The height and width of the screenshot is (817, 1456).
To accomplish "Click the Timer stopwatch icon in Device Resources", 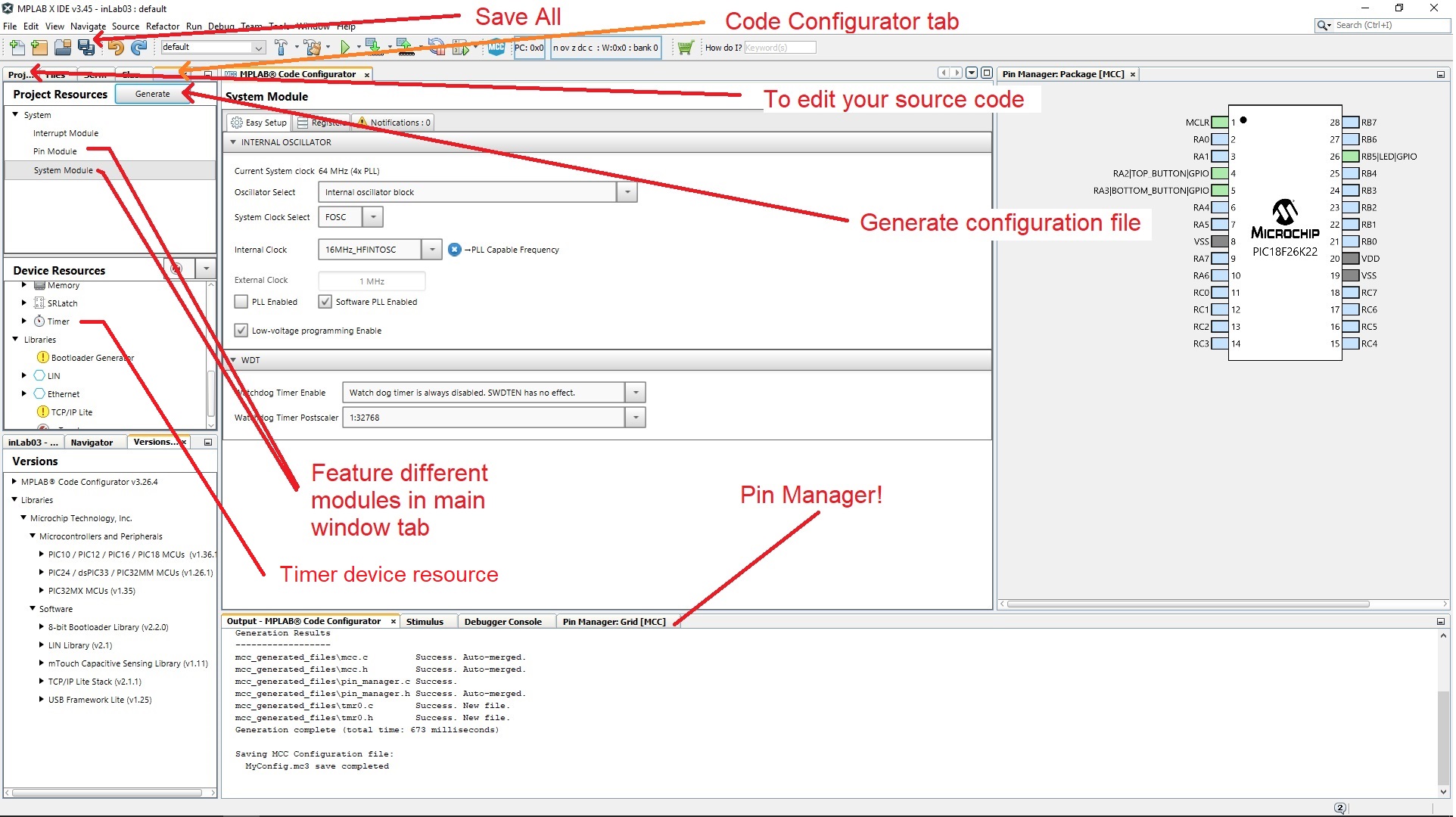I will tap(39, 322).
